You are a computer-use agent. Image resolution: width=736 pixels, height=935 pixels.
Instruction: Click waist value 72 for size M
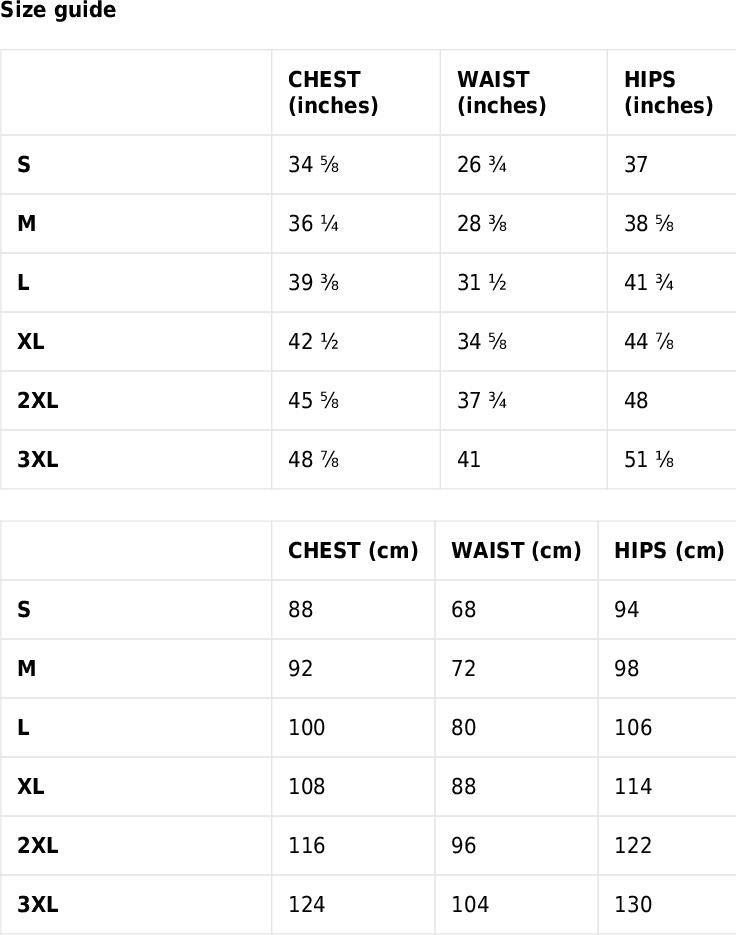[463, 668]
